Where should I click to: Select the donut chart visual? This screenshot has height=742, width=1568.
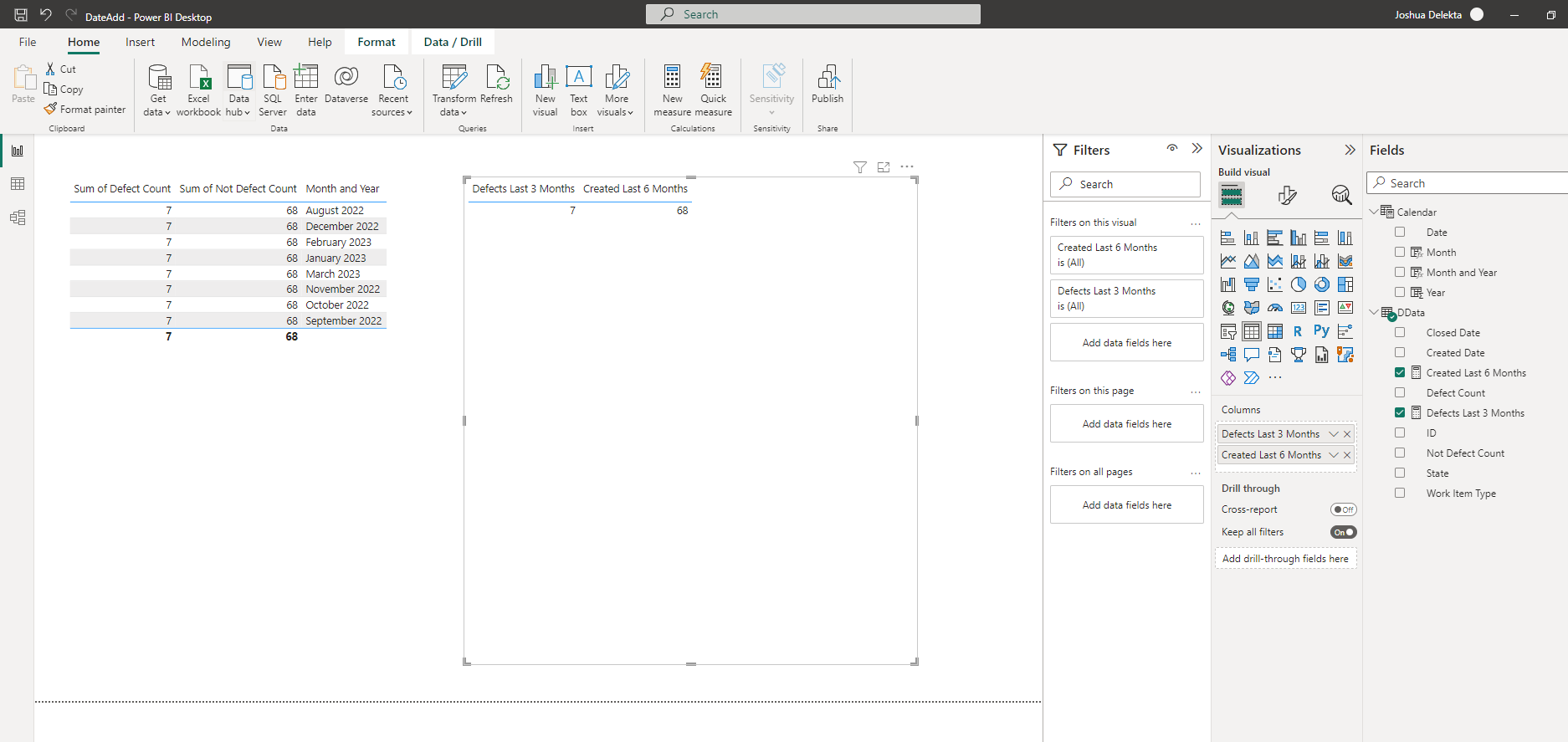1321,284
